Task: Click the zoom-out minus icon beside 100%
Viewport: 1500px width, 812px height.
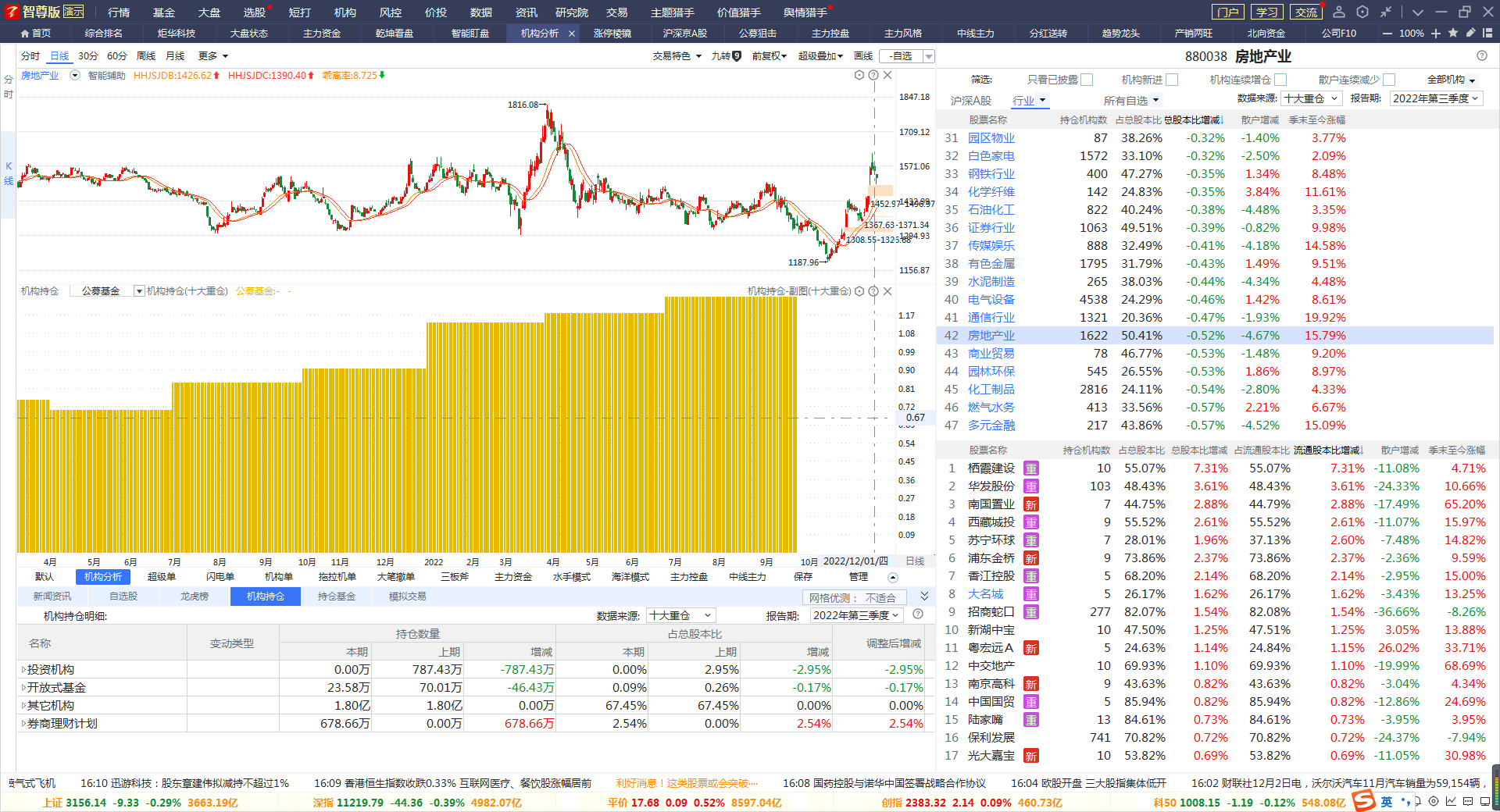Action: [1387, 34]
